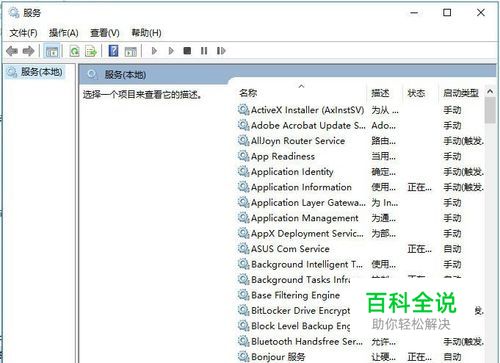Click the Ado... description of Adobe Acrobat Update
The image size is (500, 363).
tap(383, 126)
